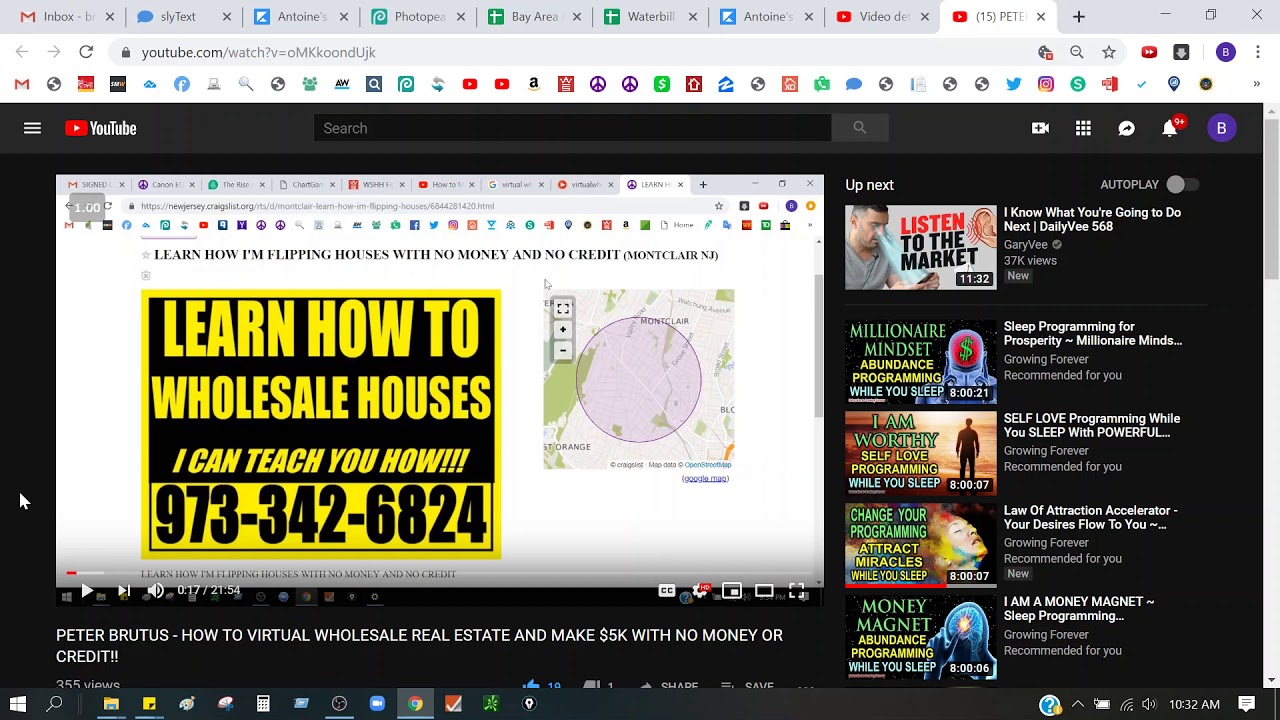Screen dimensions: 1280x720
Task: Open the Millionaire Mindset thumbnail
Action: coord(921,361)
